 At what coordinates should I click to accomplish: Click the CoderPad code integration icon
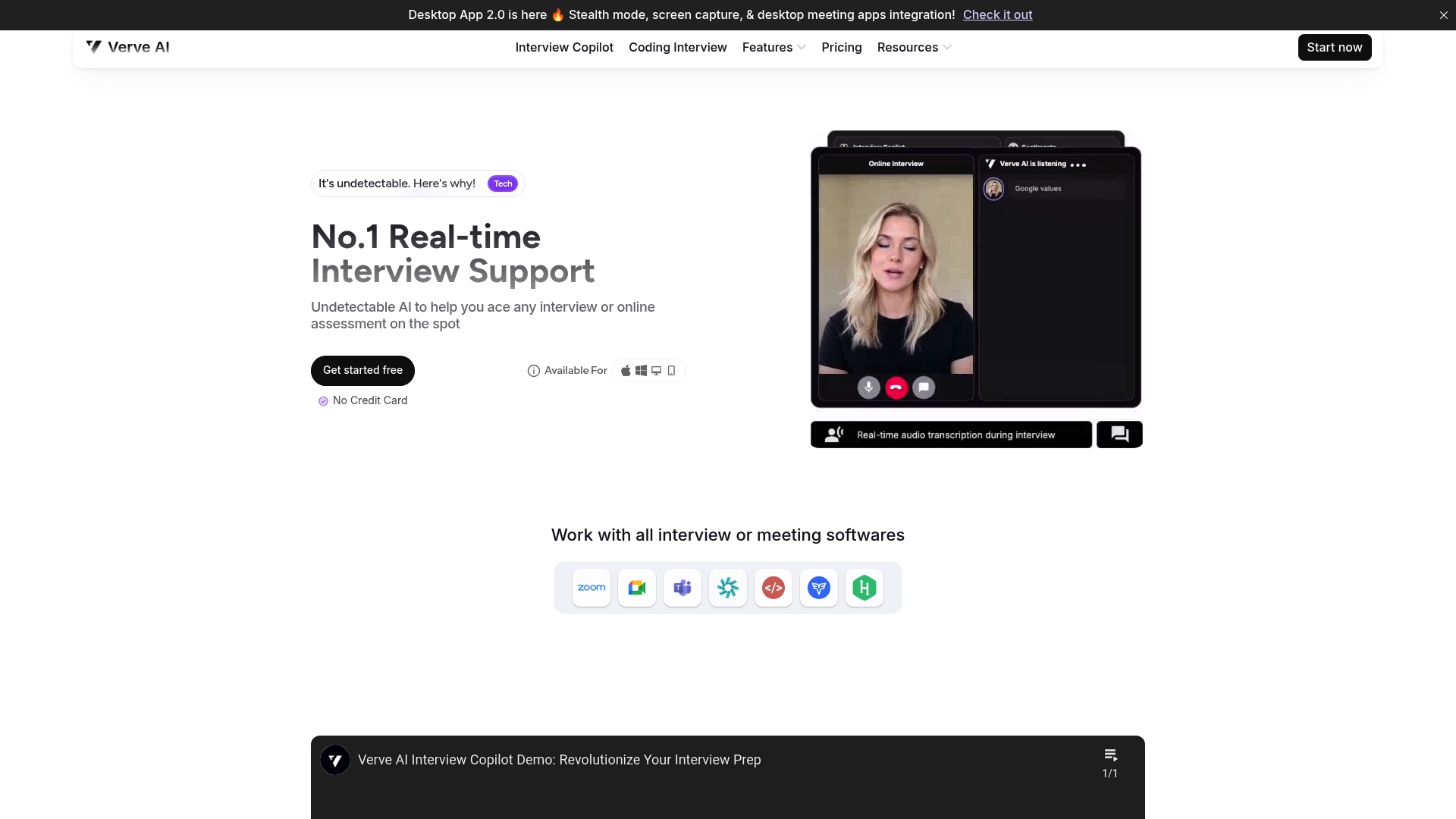[773, 587]
